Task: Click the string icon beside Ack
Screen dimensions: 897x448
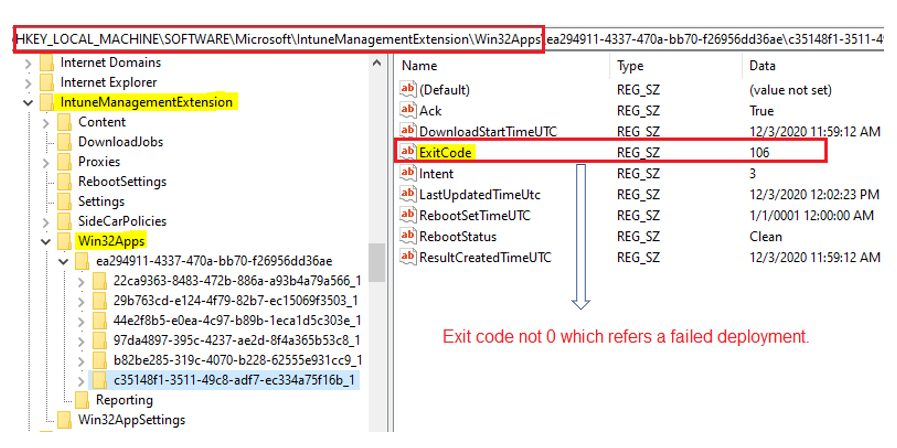Action: click(407, 110)
